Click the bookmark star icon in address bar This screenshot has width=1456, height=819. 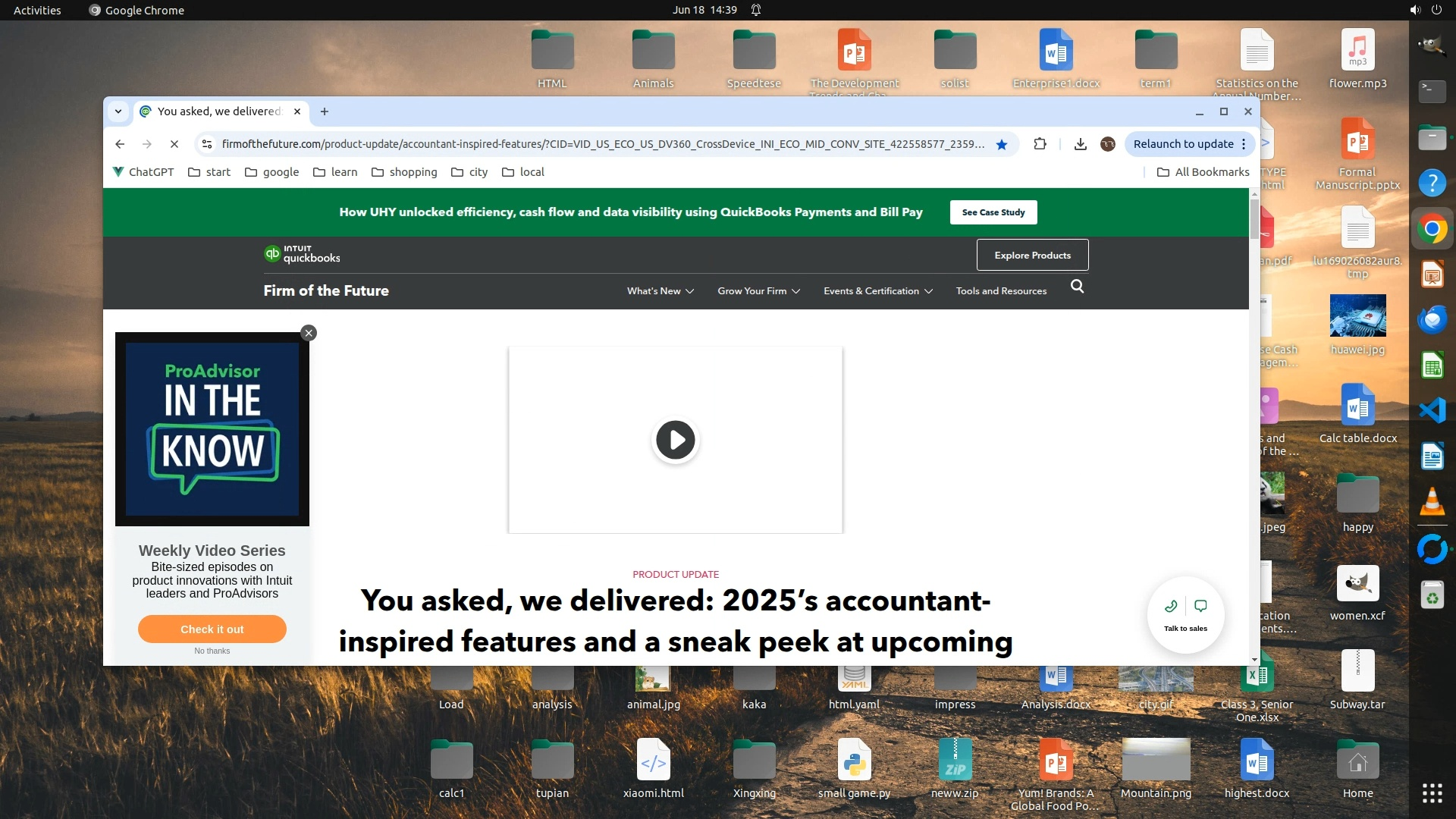[x=1002, y=144]
